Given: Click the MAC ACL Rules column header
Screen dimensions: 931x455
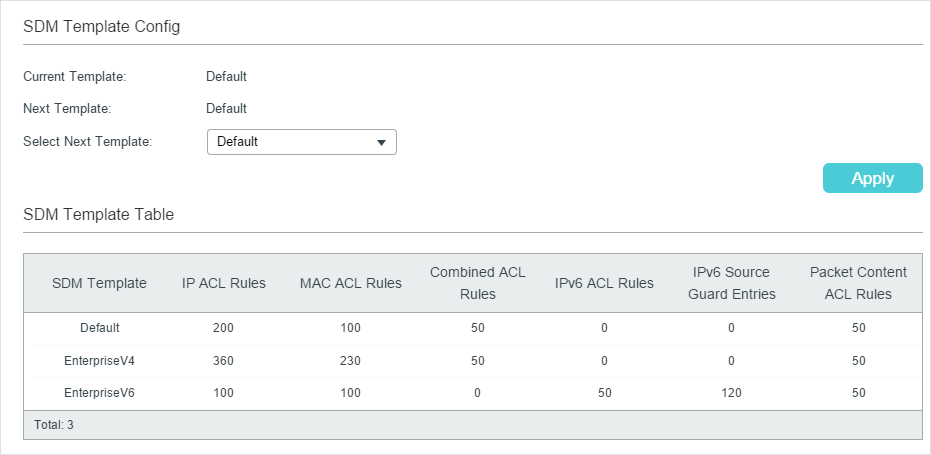Looking at the screenshot, I should pyautogui.click(x=351, y=283).
